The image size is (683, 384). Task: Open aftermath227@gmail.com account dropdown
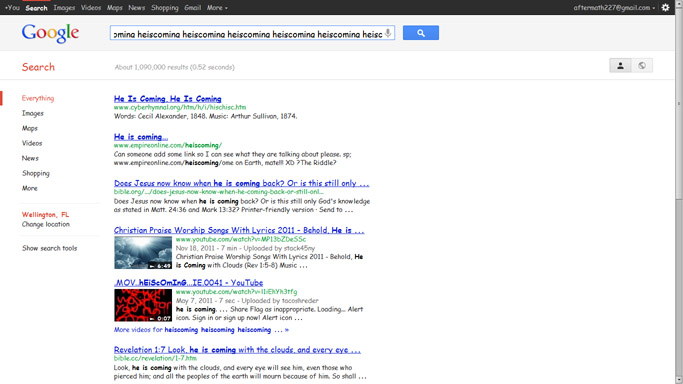[x=614, y=7]
